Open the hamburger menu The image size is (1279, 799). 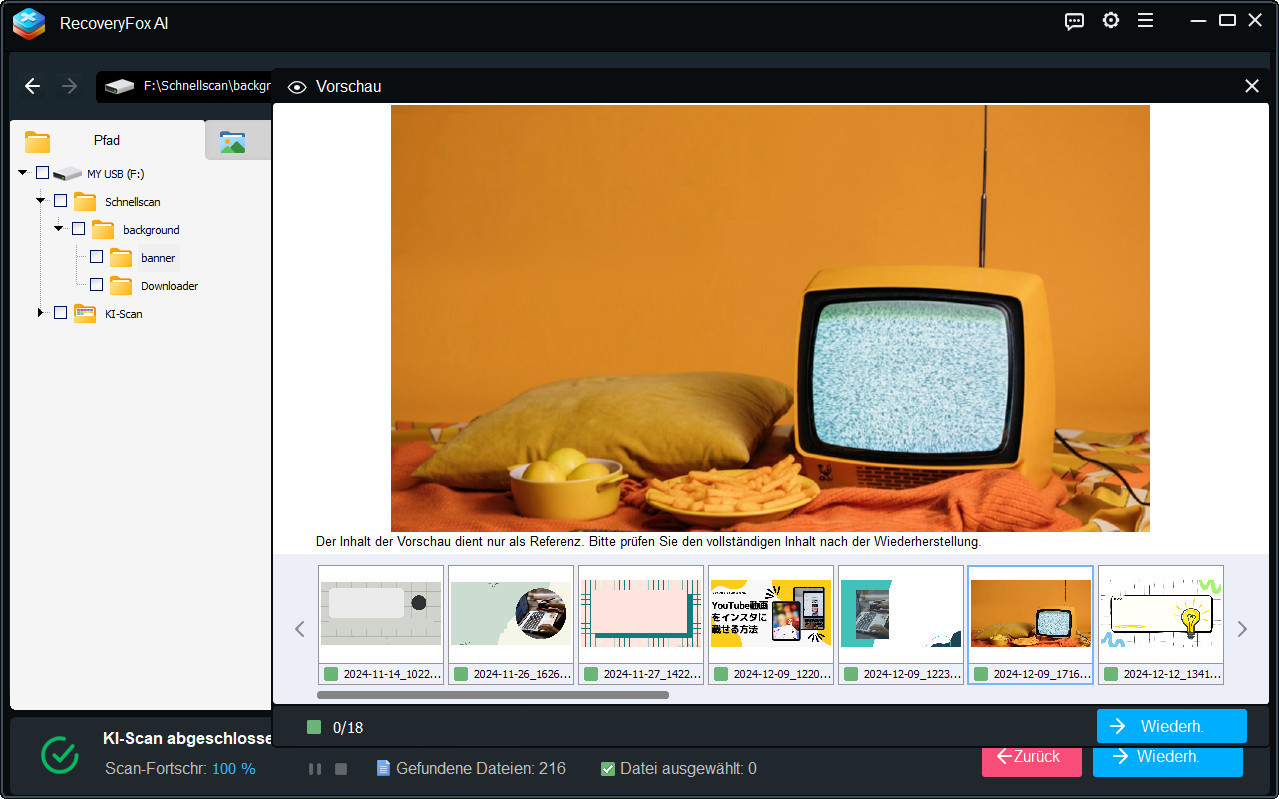pos(1145,21)
